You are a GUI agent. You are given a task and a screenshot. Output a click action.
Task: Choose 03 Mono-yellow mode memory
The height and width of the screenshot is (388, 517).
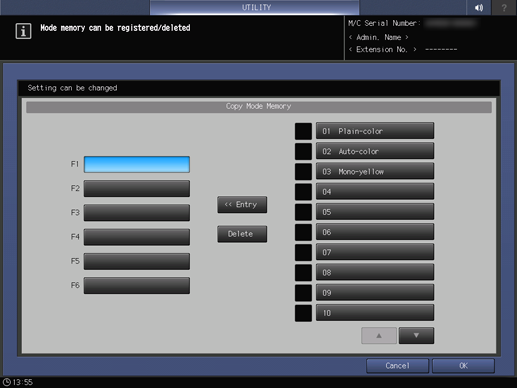tap(375, 172)
